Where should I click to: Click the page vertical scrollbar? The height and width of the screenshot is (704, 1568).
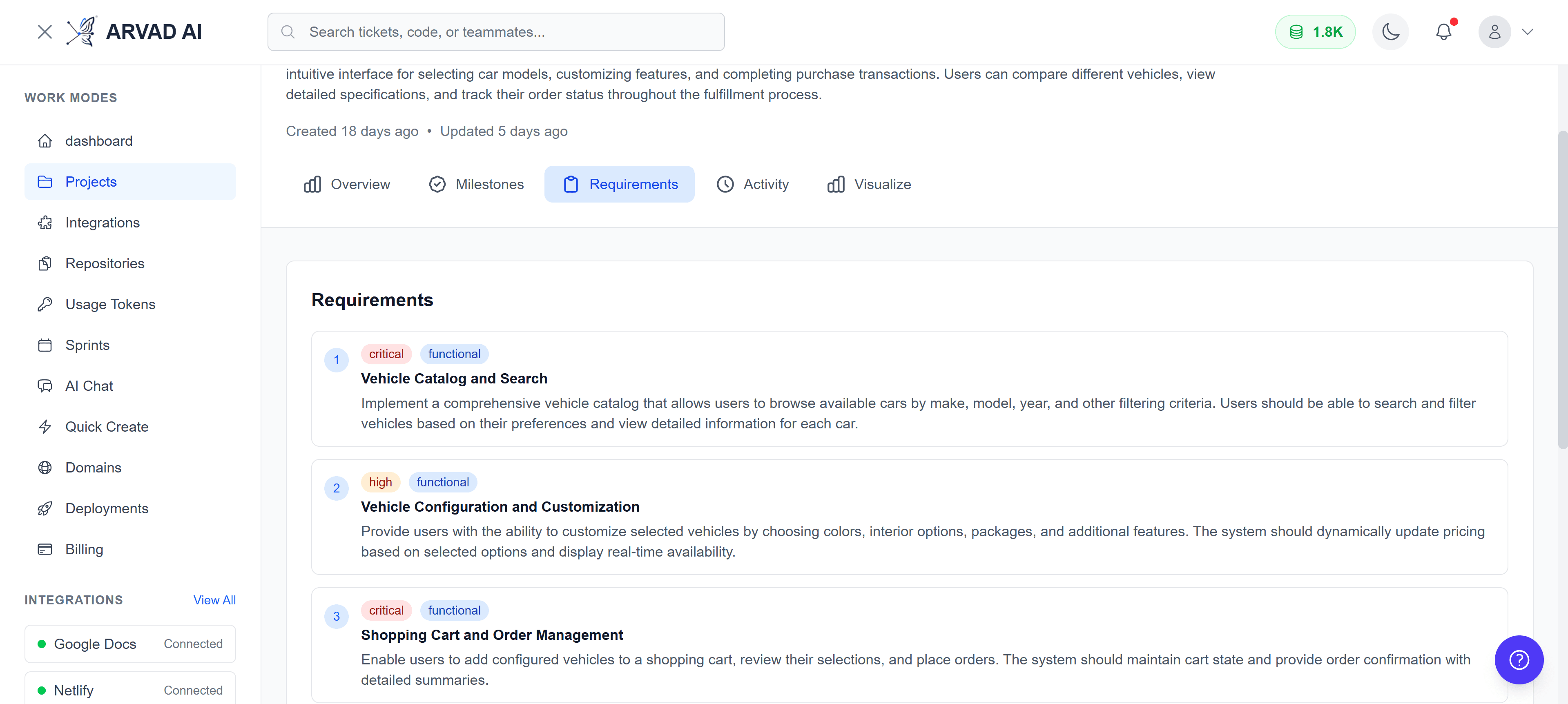click(1562, 289)
